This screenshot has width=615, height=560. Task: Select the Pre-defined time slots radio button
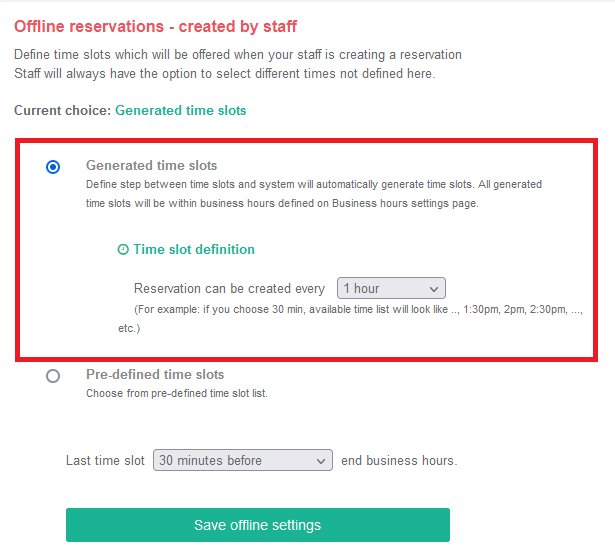pos(53,376)
